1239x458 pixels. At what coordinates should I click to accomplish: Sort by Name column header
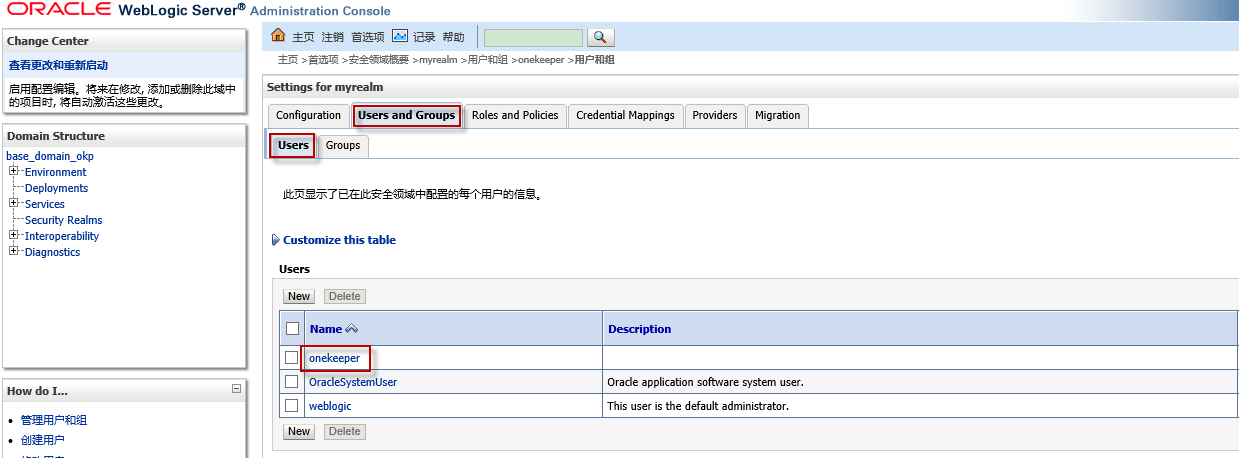click(326, 329)
